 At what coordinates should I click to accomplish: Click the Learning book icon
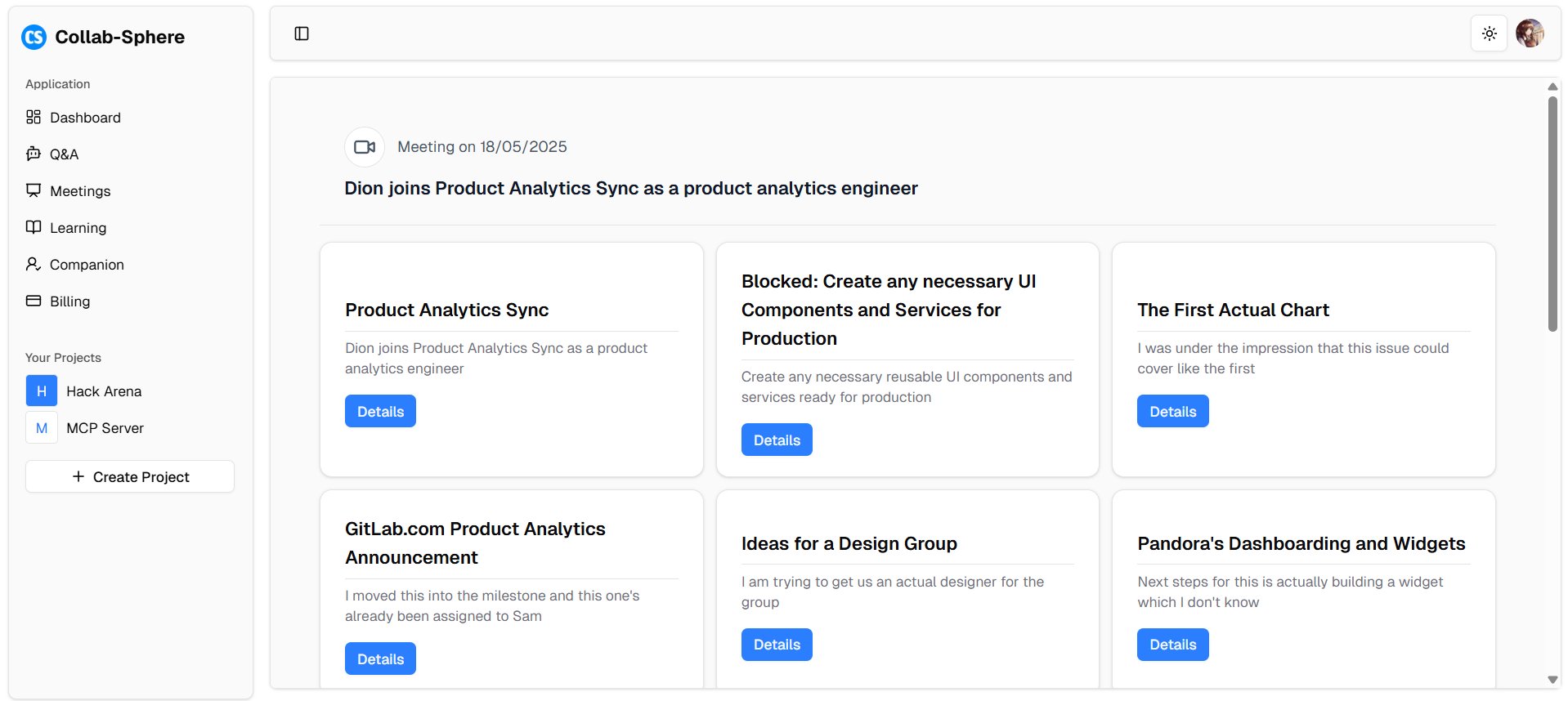[34, 227]
